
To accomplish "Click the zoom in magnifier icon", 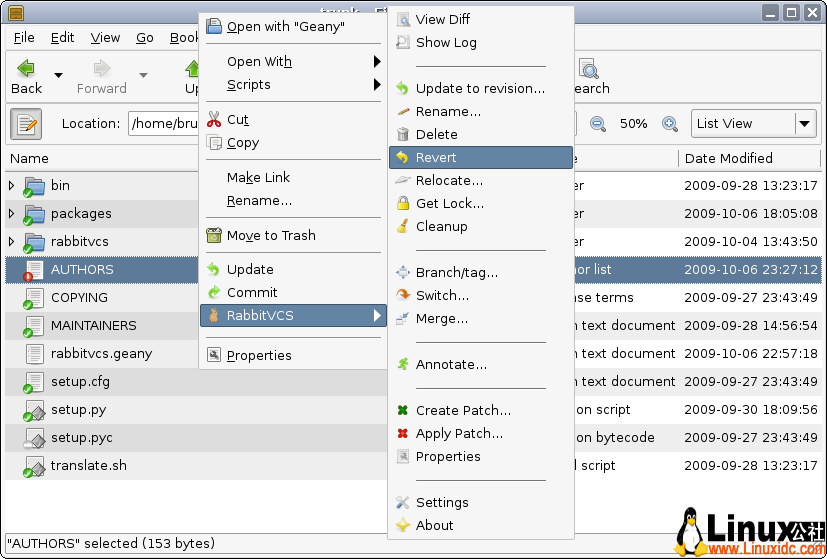I will pyautogui.click(x=669, y=124).
